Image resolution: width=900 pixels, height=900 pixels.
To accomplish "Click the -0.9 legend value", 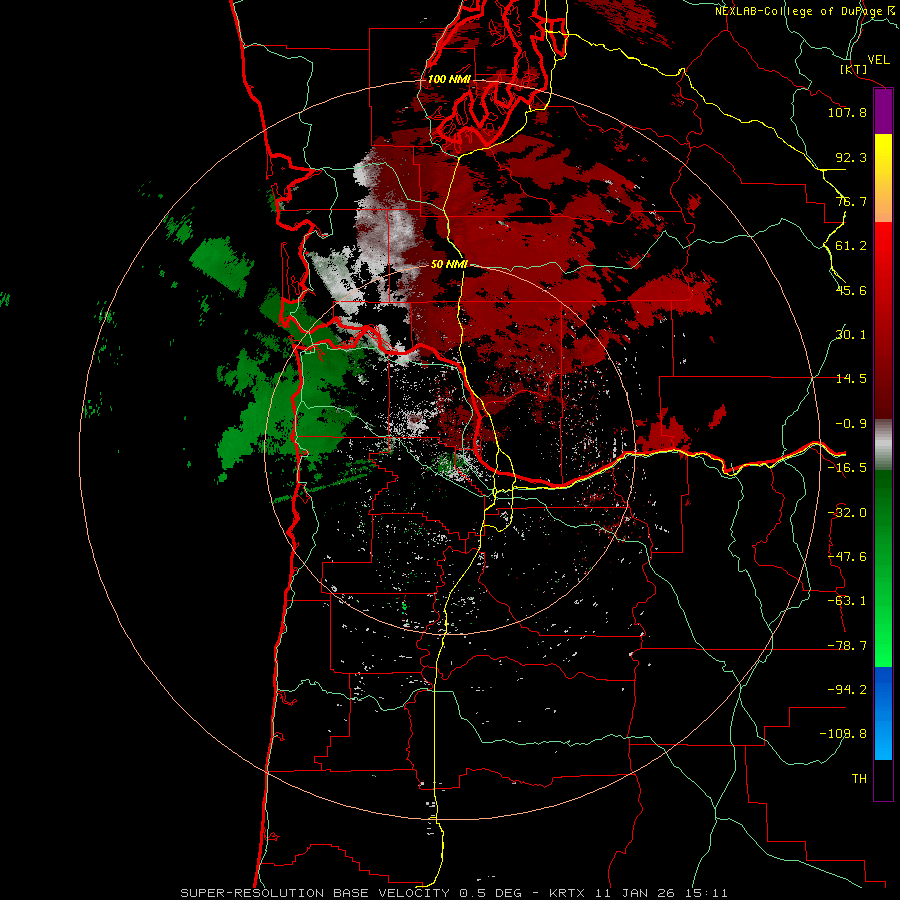I will [x=851, y=424].
